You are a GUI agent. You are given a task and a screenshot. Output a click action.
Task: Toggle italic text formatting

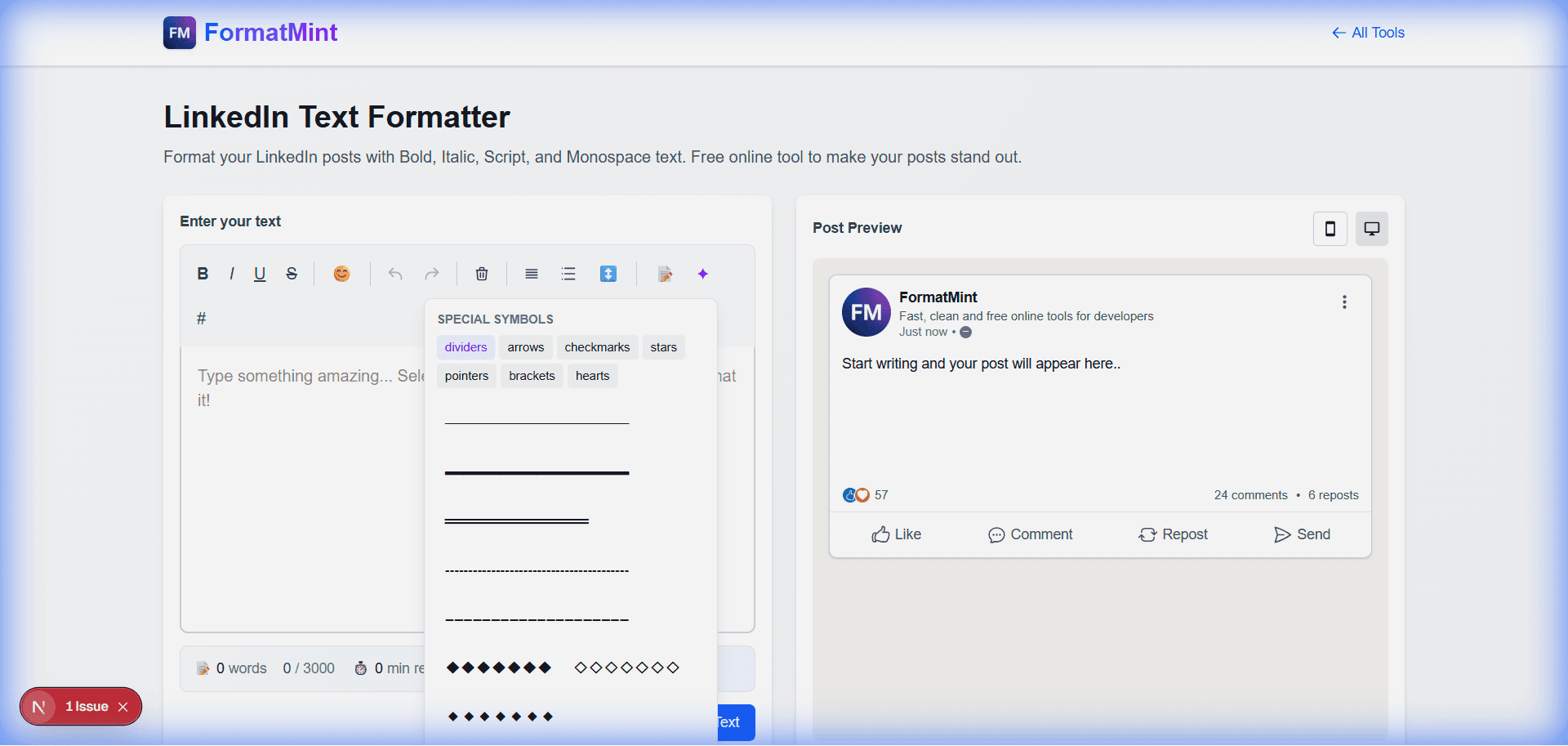click(232, 274)
